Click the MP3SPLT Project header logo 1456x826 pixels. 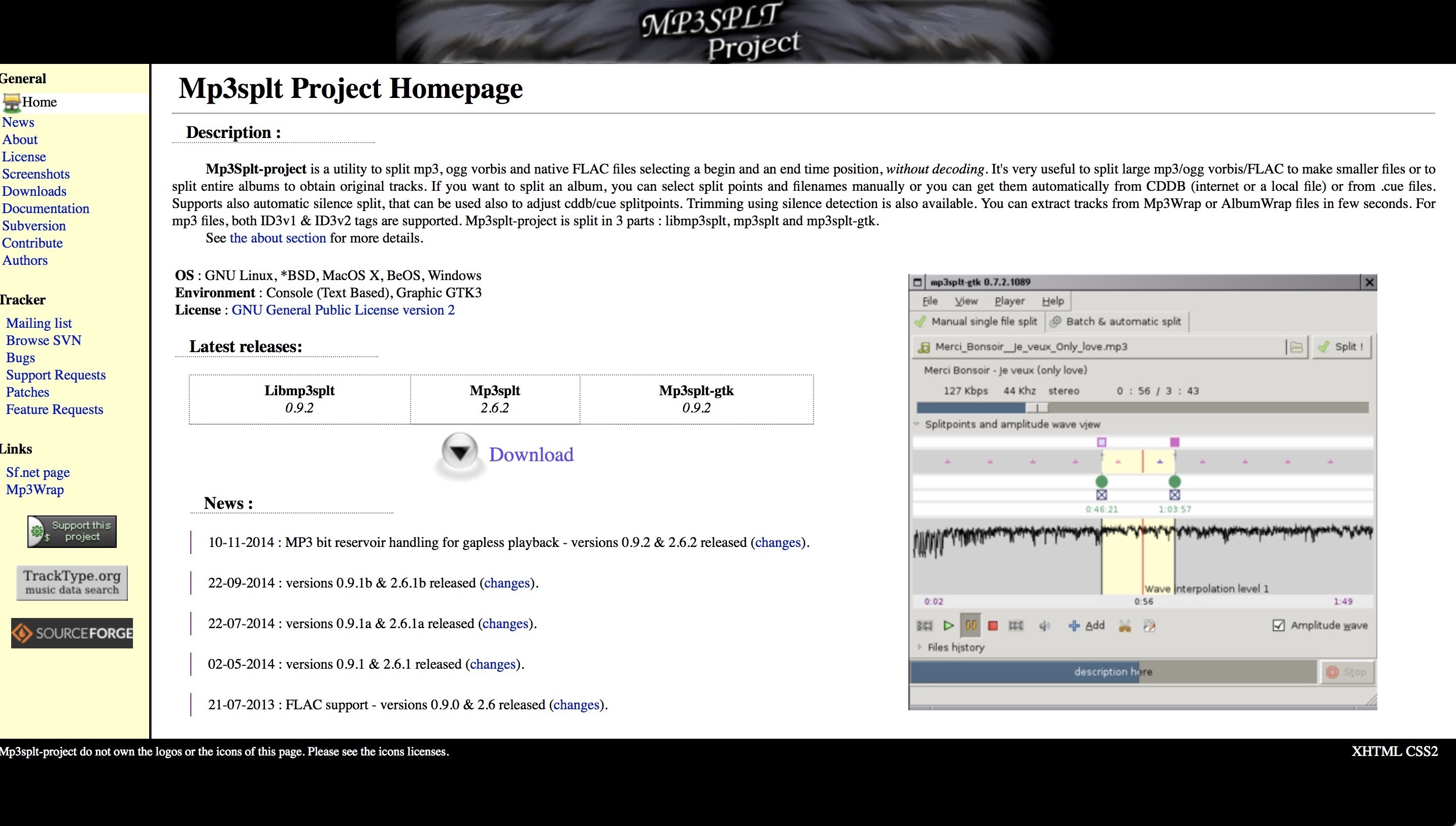pos(721,32)
